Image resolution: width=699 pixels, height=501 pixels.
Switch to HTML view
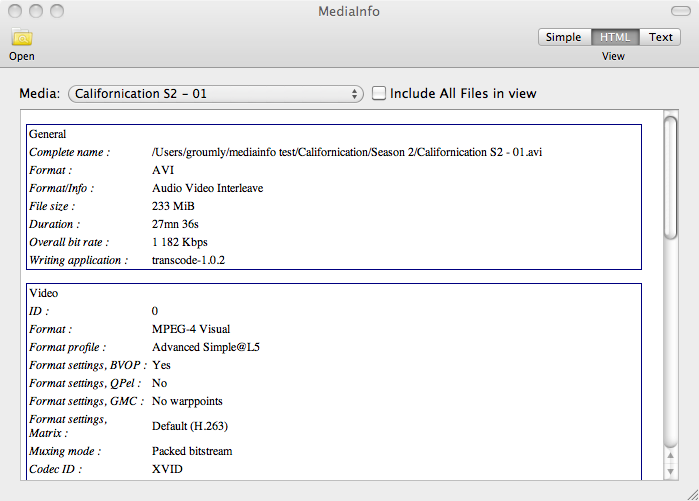point(615,37)
